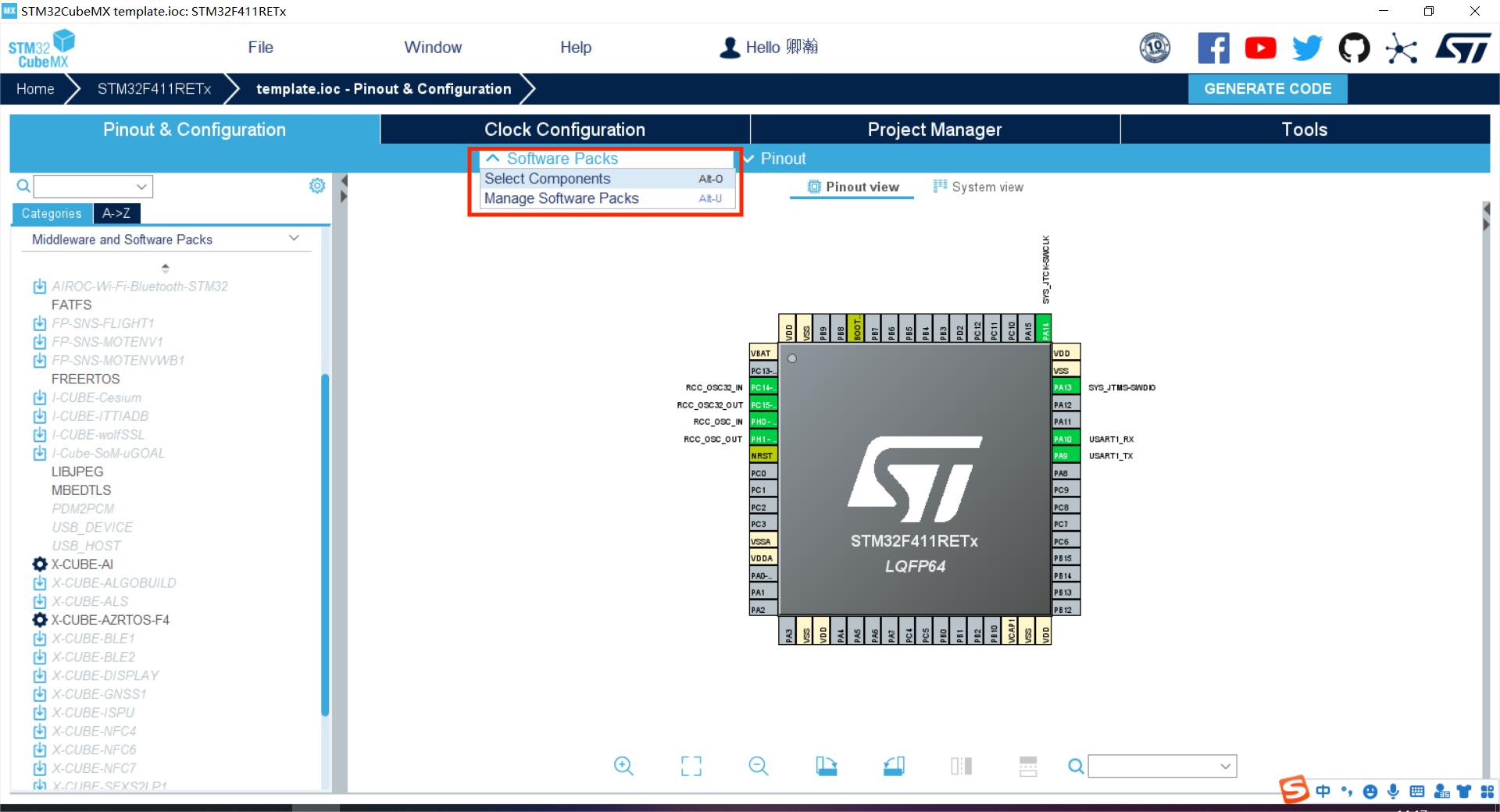This screenshot has height=812, width=1500.
Task: Click the zoom out icon below the chip
Action: click(758, 766)
